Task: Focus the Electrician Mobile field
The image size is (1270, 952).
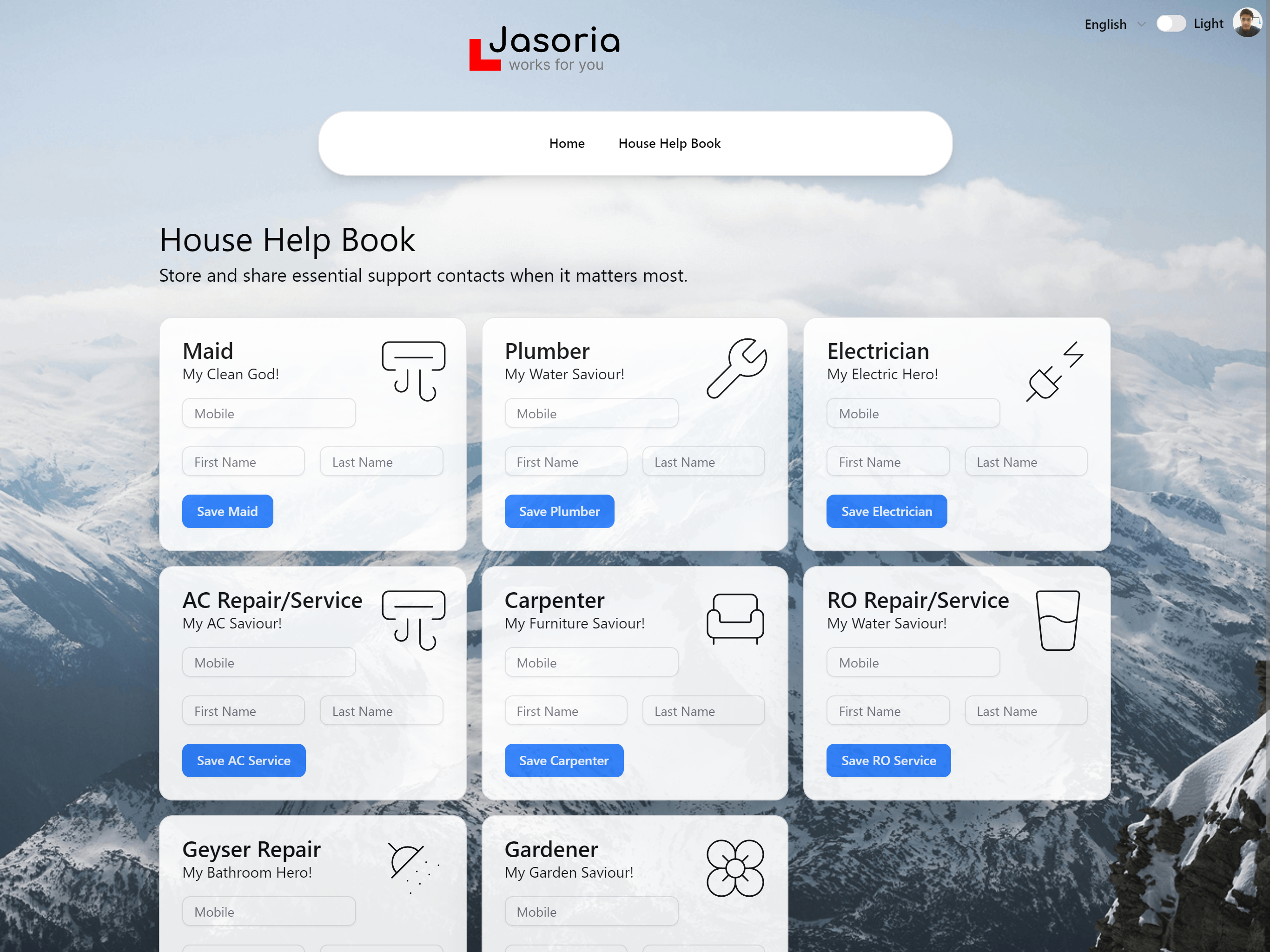Action: 913,413
